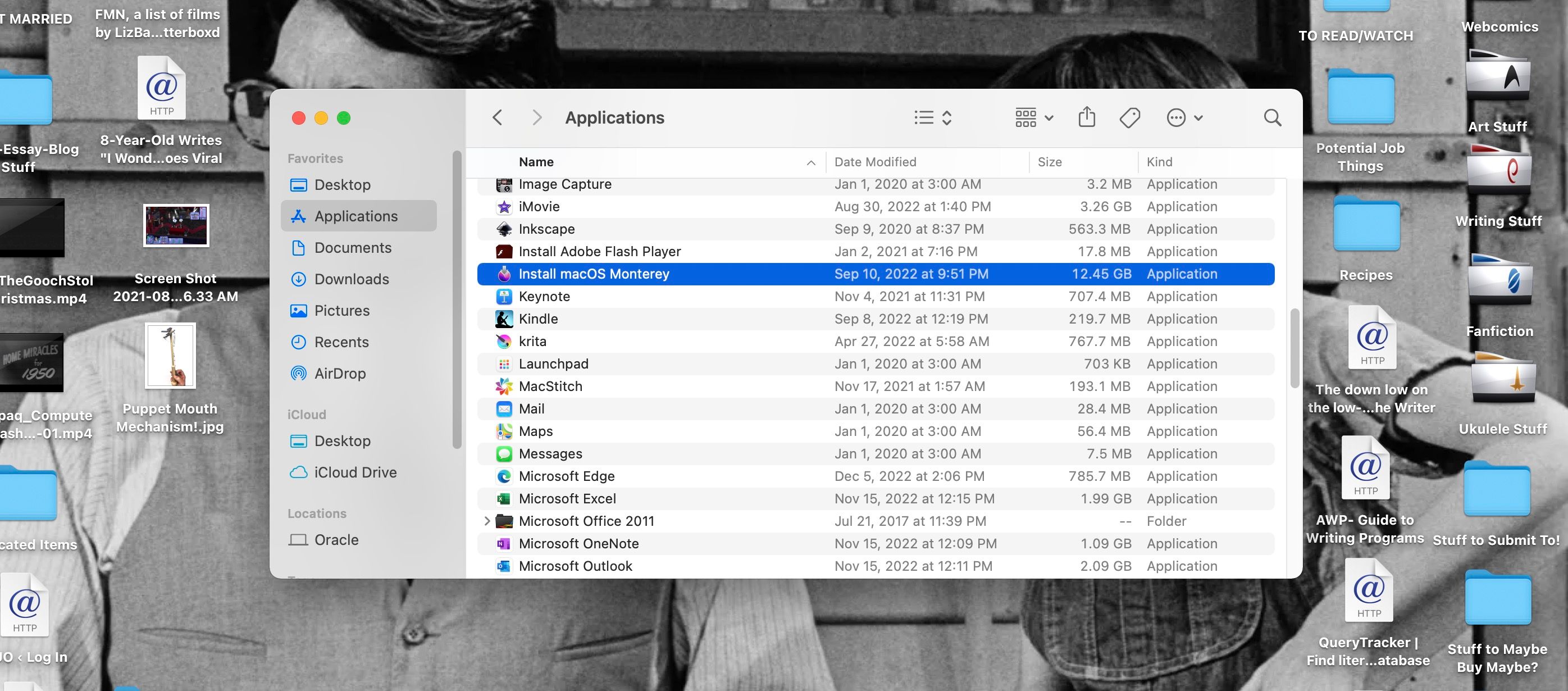The height and width of the screenshot is (691, 1568).
Task: Click the iCloud Drive sidebar item
Action: 355,472
